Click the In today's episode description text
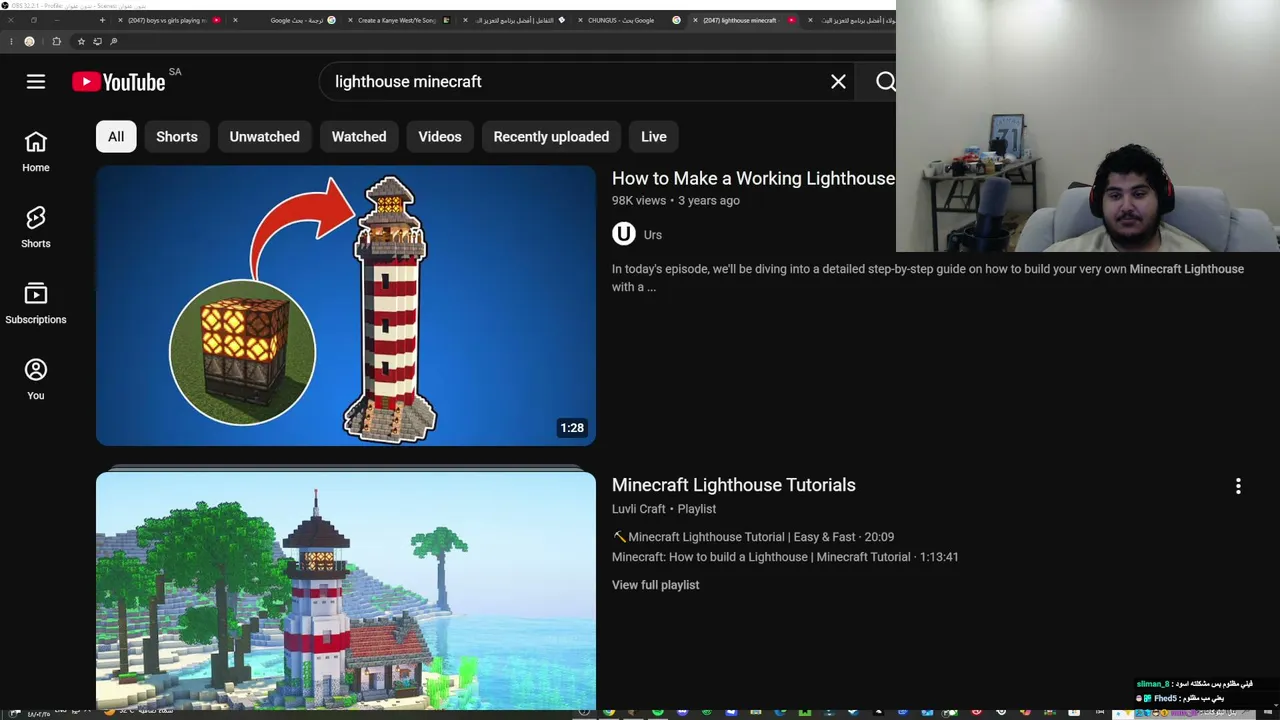1280x720 pixels. (928, 278)
